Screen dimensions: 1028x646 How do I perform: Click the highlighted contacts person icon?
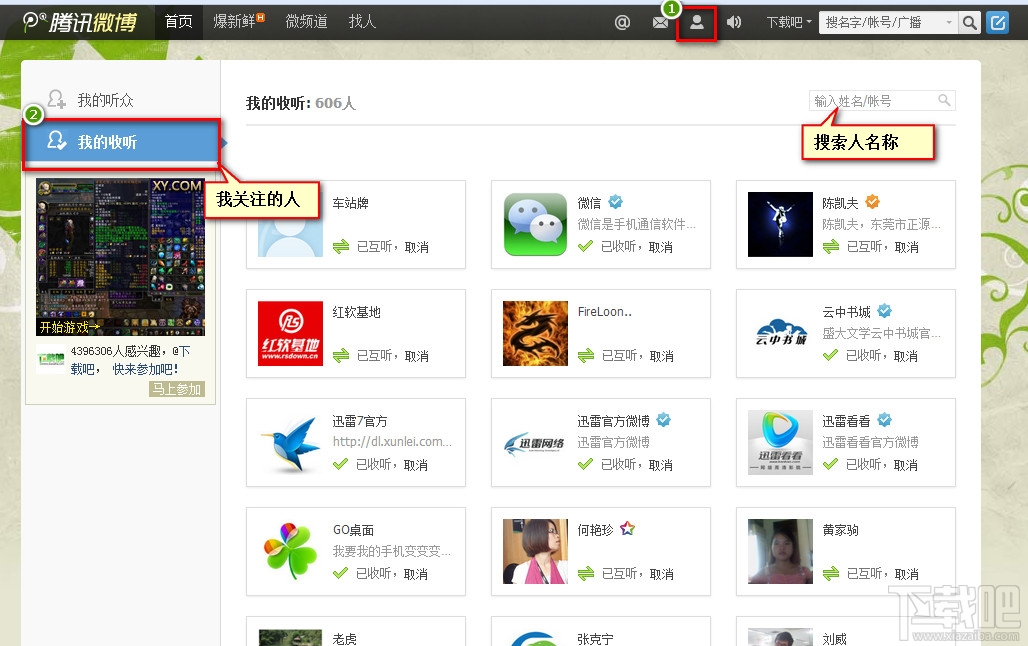(x=696, y=21)
